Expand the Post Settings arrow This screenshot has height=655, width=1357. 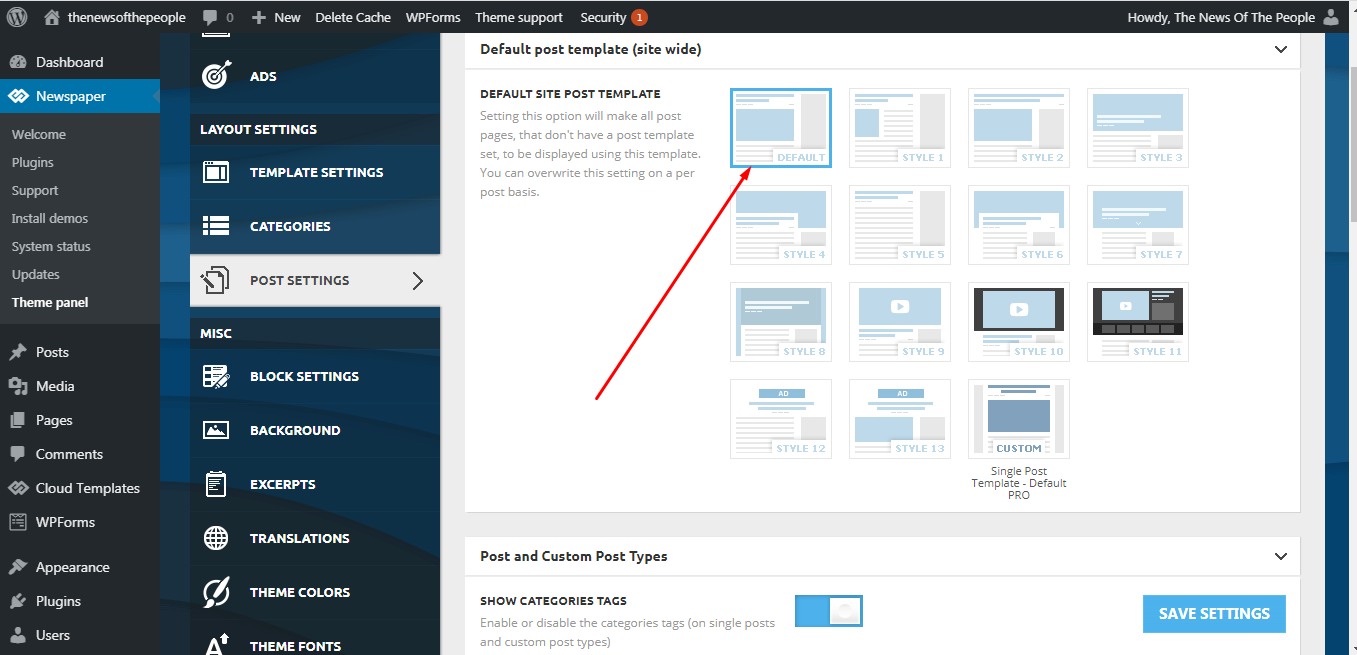pos(418,280)
